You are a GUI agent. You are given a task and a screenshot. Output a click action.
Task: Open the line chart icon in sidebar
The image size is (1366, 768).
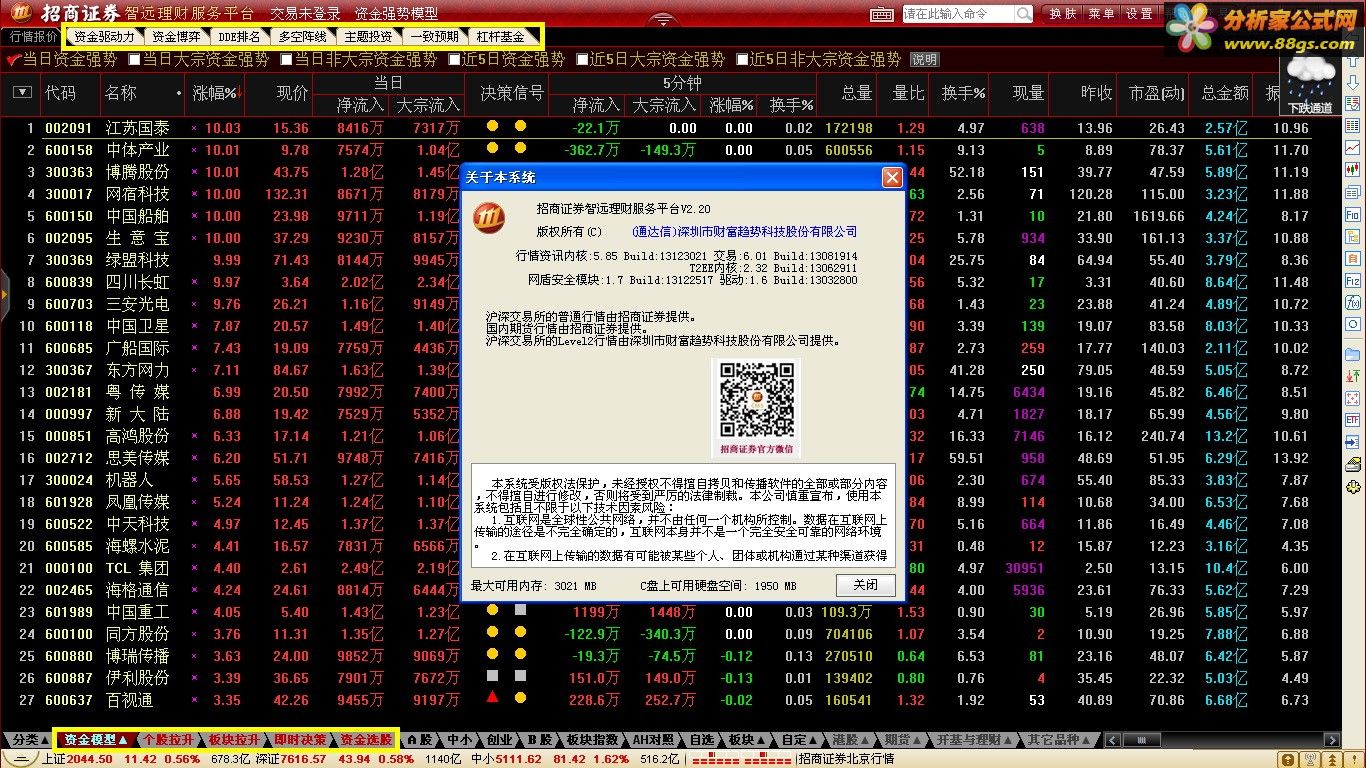(1353, 147)
